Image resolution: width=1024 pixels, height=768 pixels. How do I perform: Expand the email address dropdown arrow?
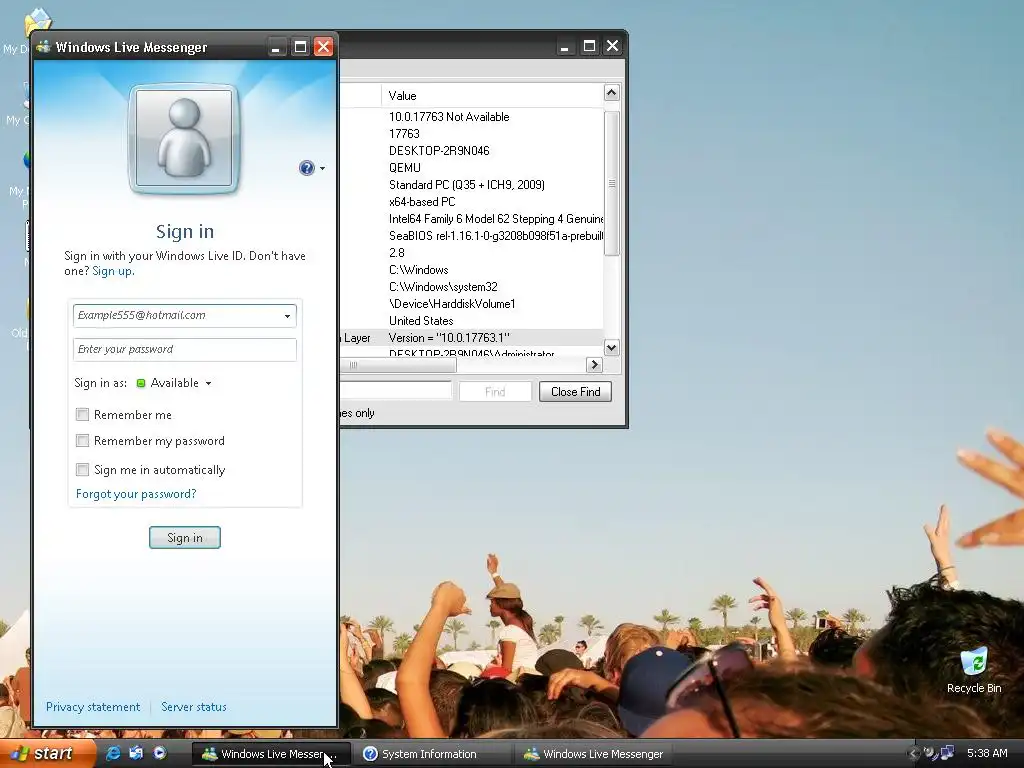click(x=287, y=316)
